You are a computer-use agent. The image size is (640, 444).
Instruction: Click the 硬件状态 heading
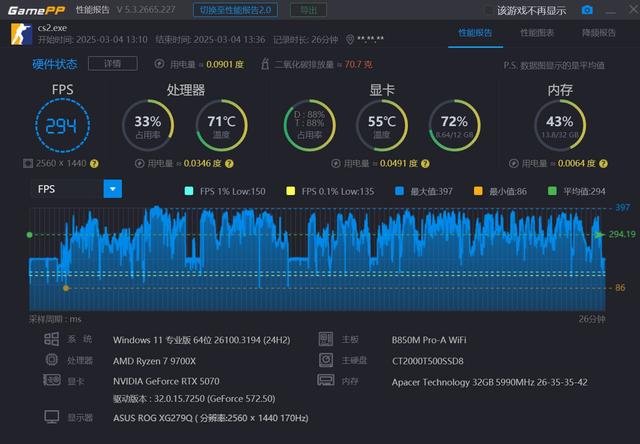(x=55, y=64)
